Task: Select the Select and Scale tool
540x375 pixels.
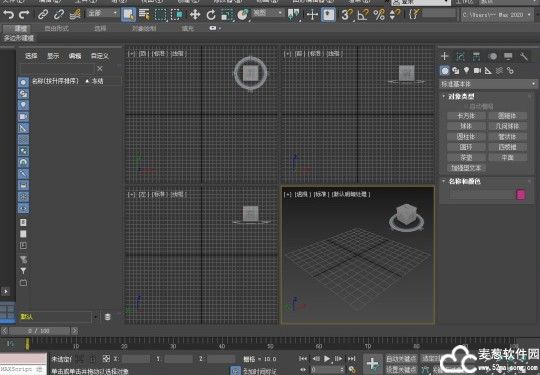Action: click(x=227, y=15)
